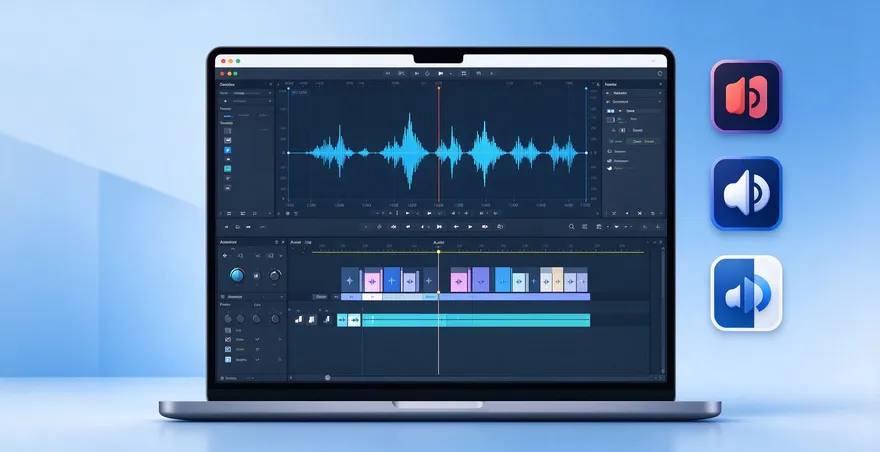The height and width of the screenshot is (452, 880).
Task: Click the circular reset icon in top toolbar
Action: tap(427, 74)
